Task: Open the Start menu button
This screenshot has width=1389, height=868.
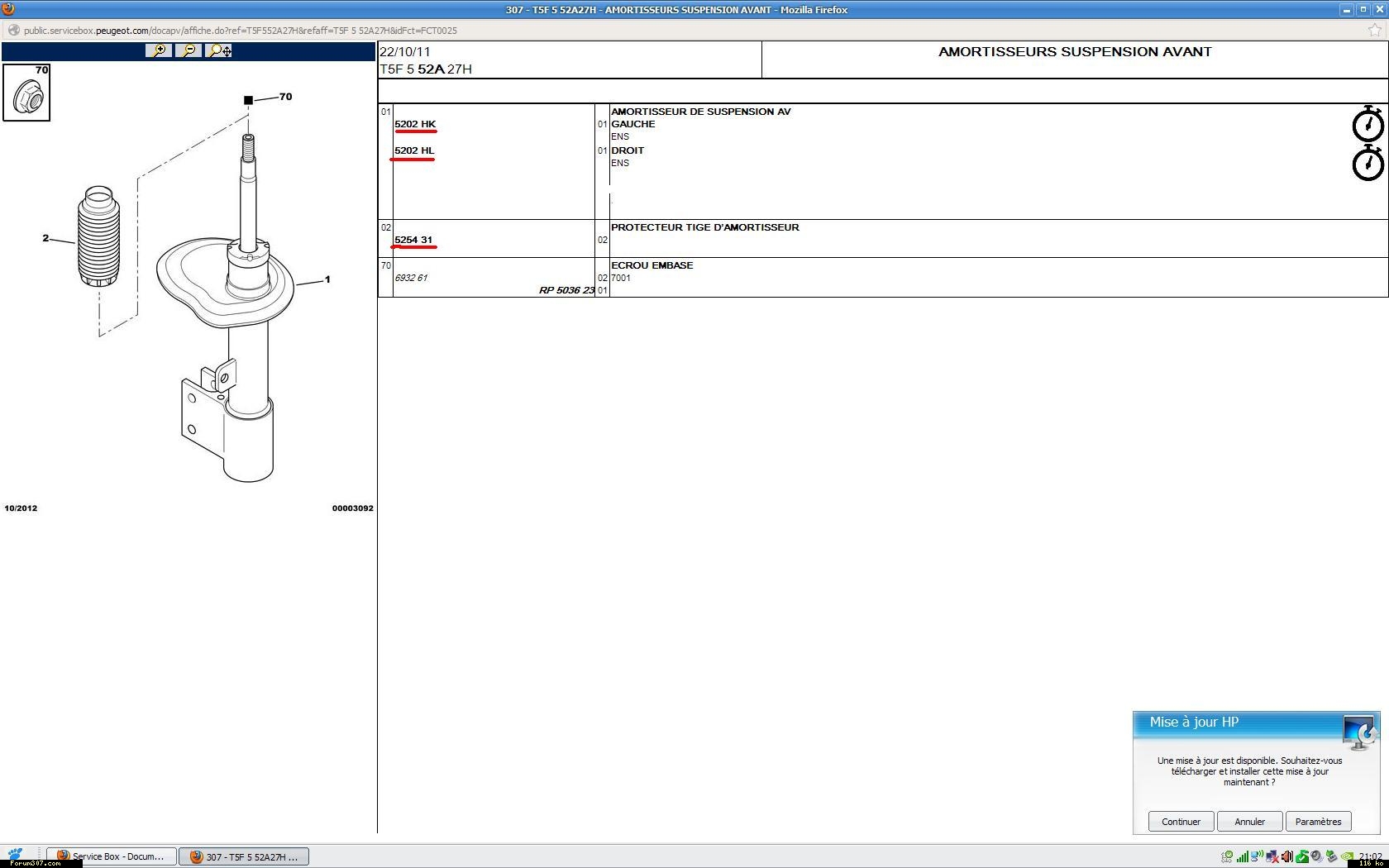Action: pyautogui.click(x=15, y=854)
